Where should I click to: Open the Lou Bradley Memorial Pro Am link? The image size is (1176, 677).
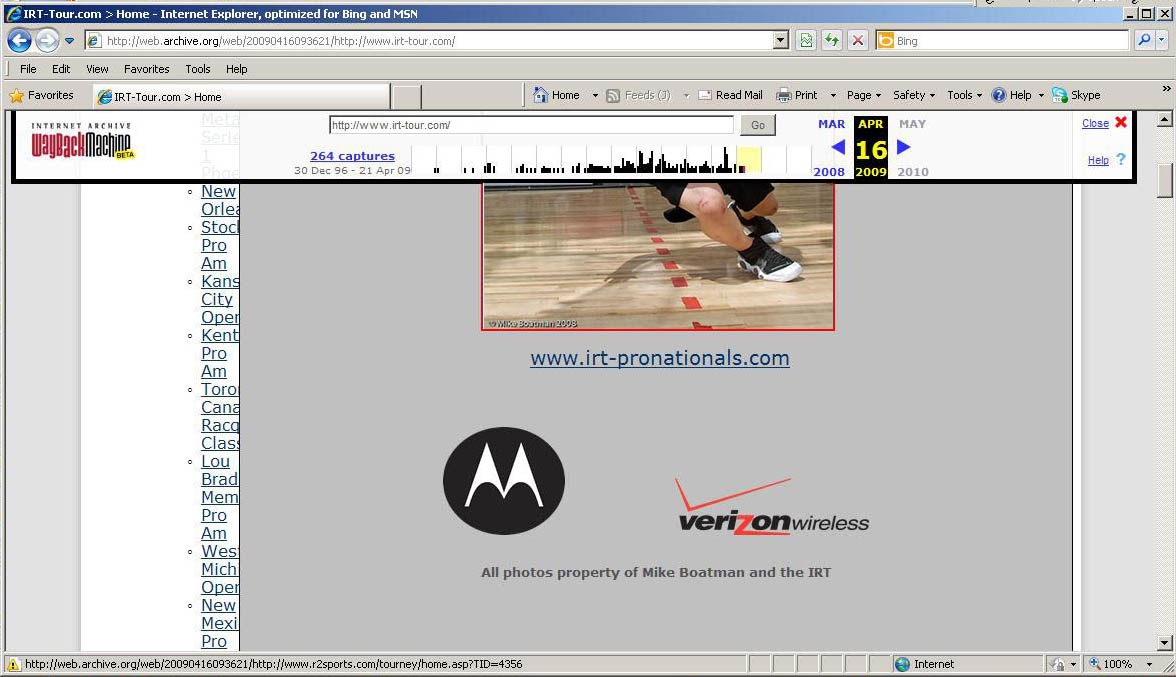(220, 497)
